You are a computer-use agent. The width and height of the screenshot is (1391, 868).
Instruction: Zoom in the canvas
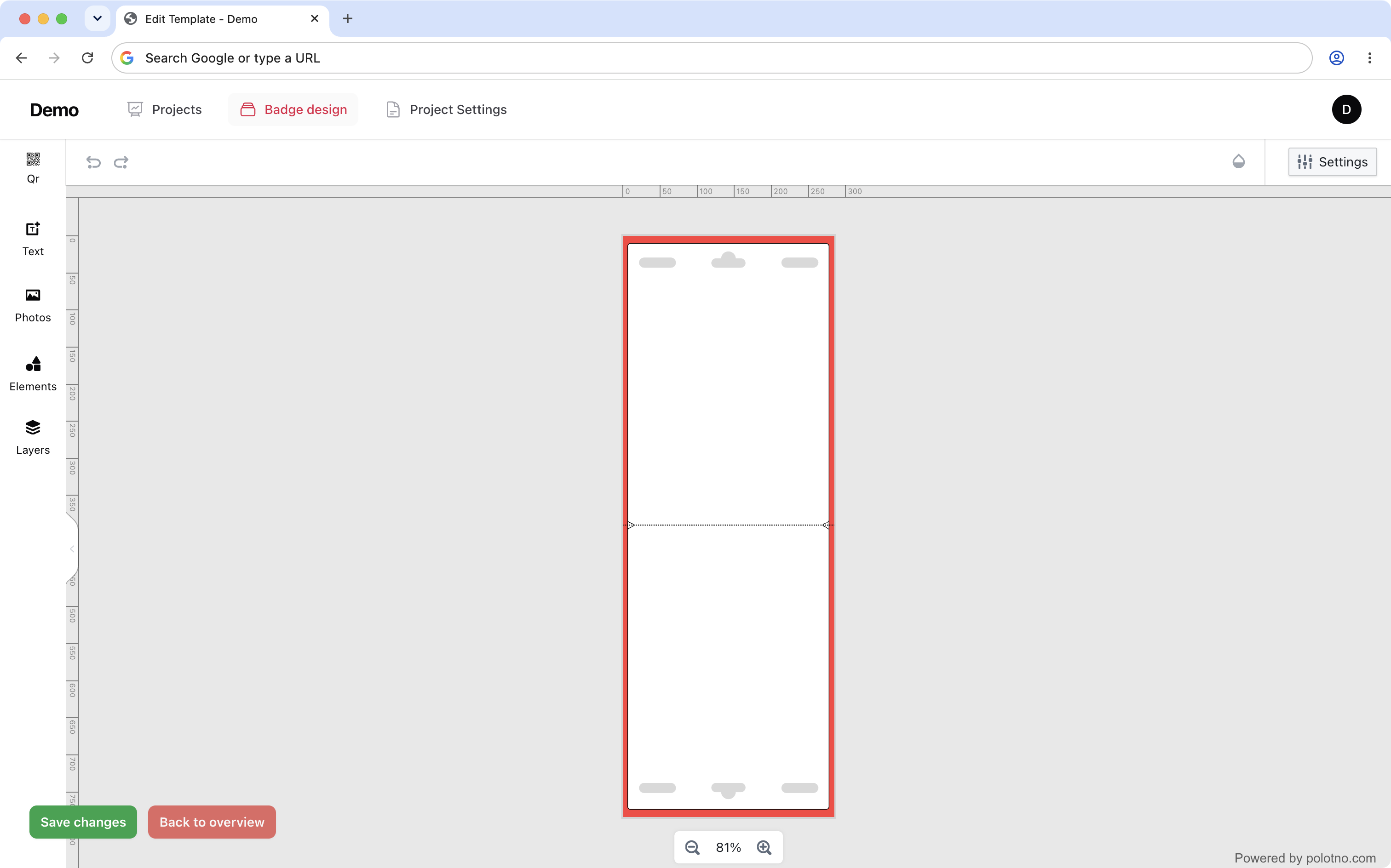coord(764,847)
